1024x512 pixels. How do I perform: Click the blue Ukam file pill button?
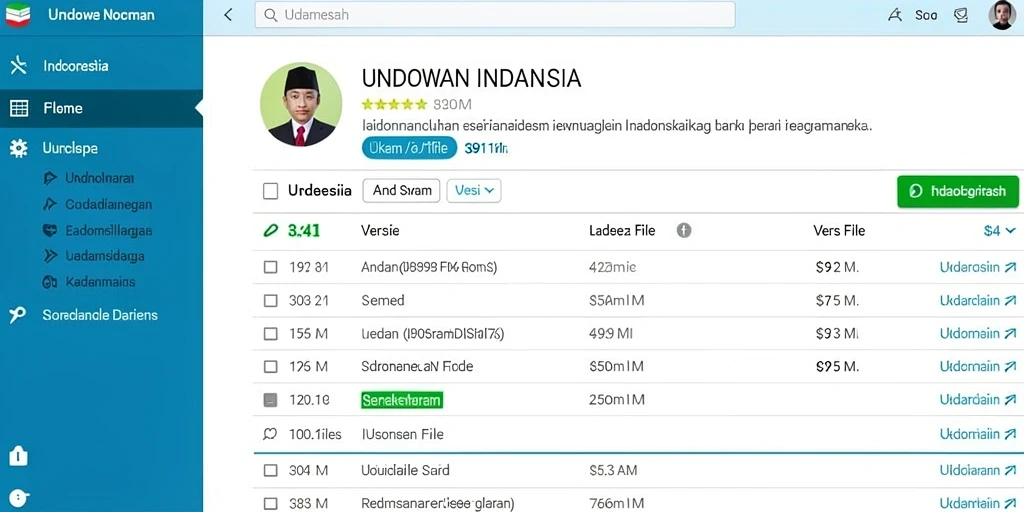pyautogui.click(x=409, y=148)
